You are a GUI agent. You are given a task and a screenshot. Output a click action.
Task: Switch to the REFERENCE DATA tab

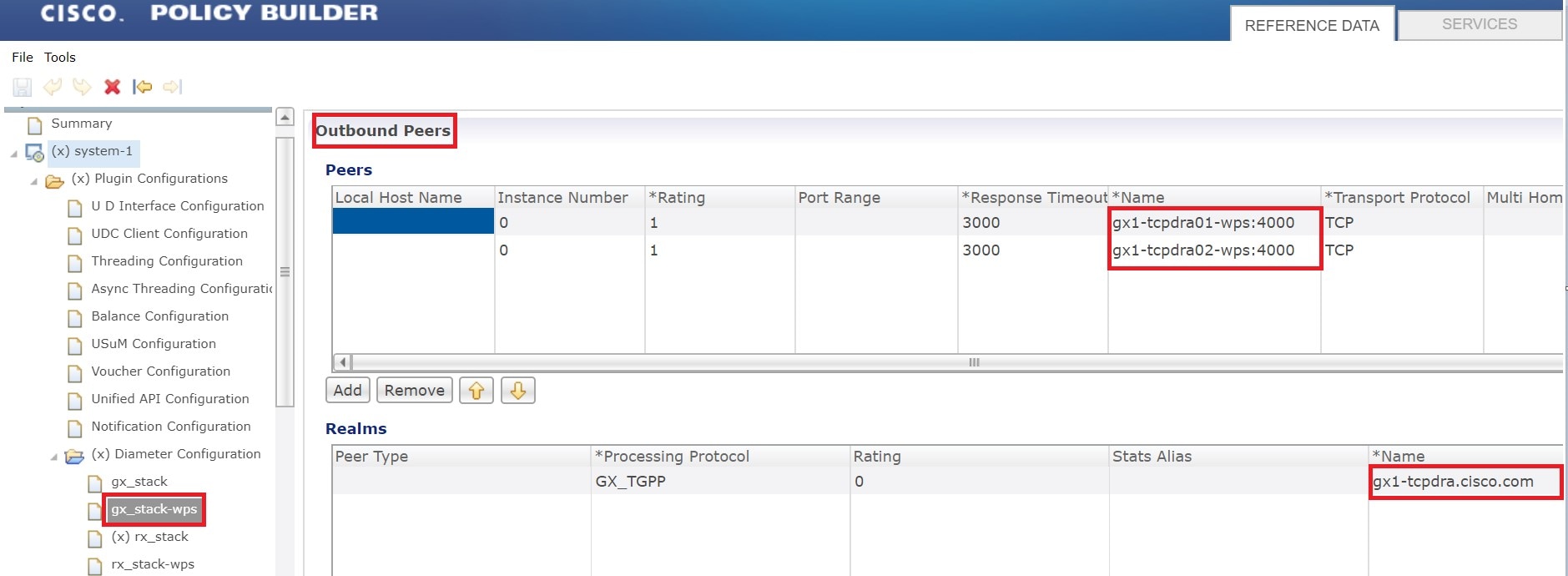point(1312,25)
